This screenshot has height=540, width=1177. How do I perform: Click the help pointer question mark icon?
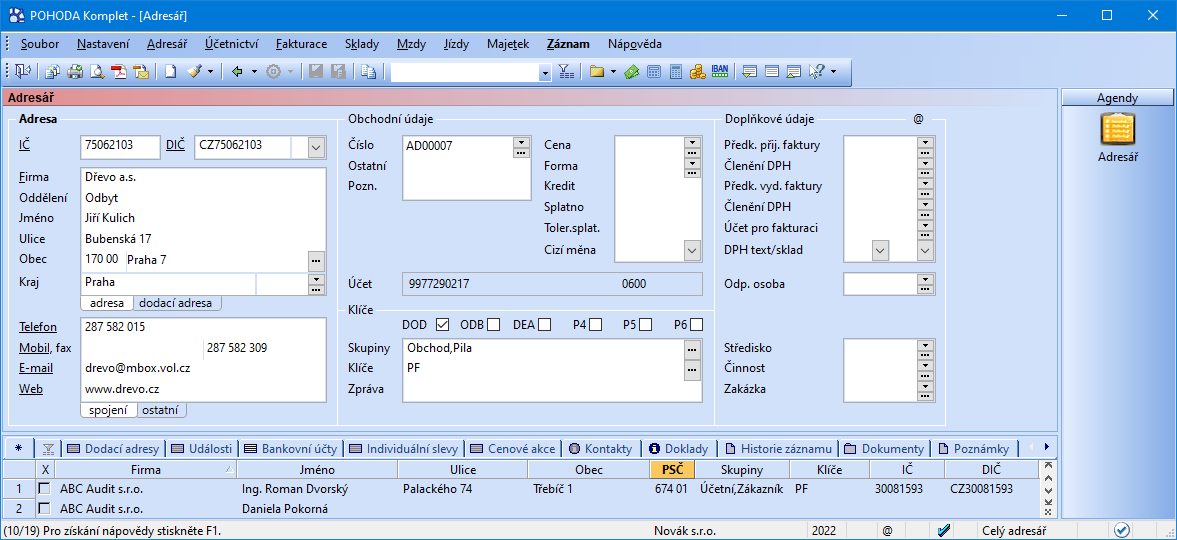click(816, 71)
